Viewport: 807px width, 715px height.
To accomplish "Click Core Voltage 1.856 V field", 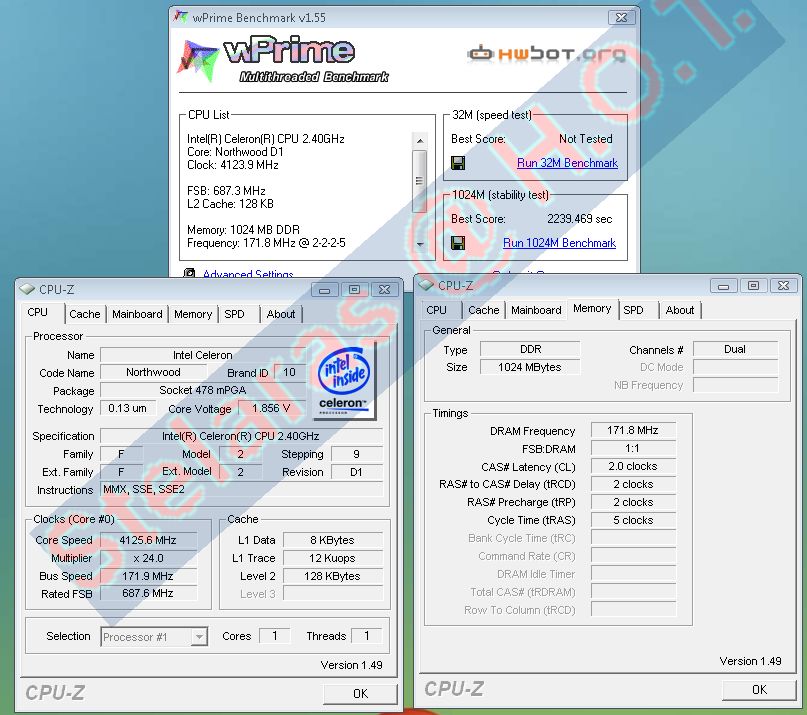I will coord(271,408).
